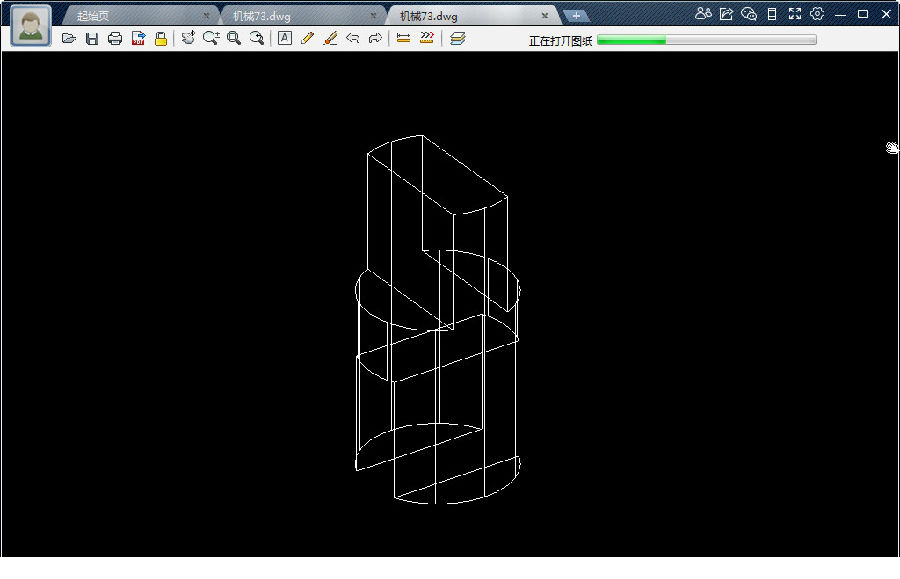This screenshot has height=579, width=900.
Task: Click the 正在打开图纸 status text
Action: tap(560, 41)
